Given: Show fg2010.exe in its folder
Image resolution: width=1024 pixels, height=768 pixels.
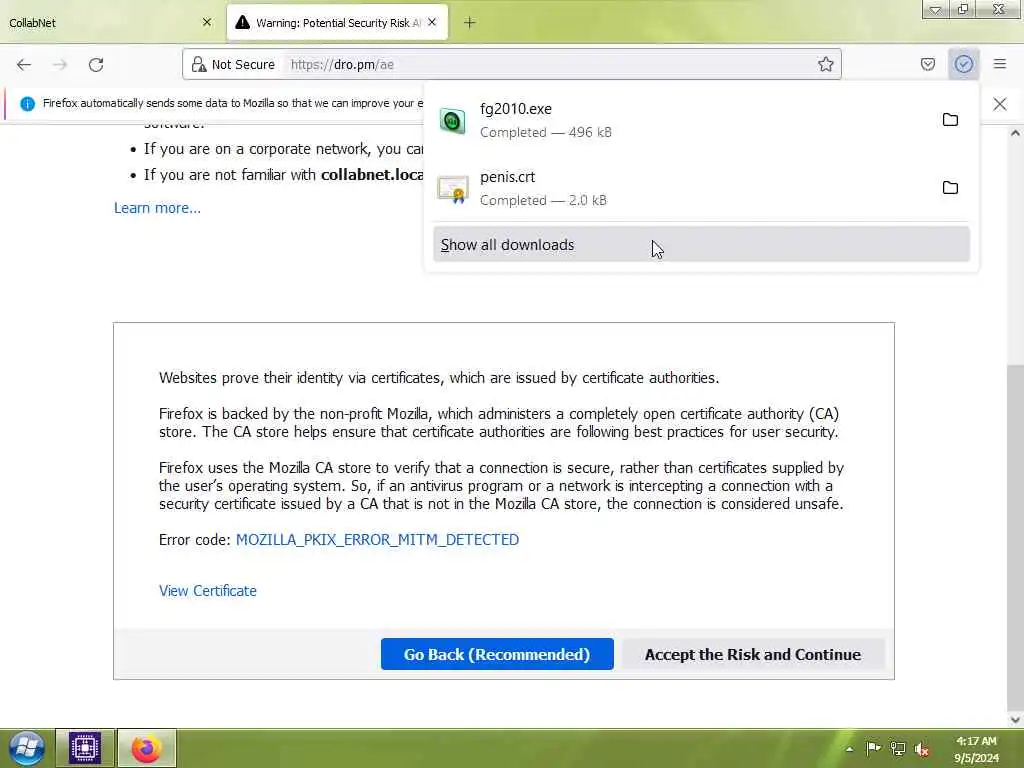Looking at the screenshot, I should 950,120.
